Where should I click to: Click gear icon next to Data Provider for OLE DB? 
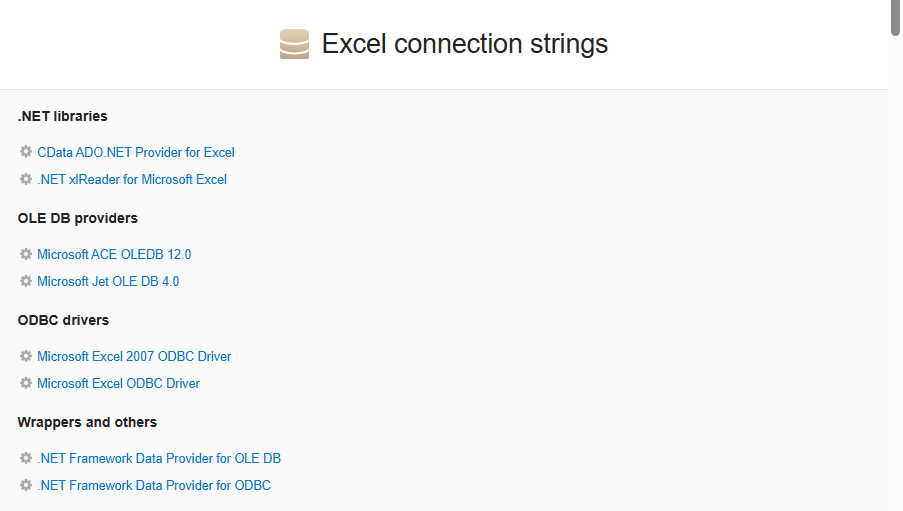[25, 458]
